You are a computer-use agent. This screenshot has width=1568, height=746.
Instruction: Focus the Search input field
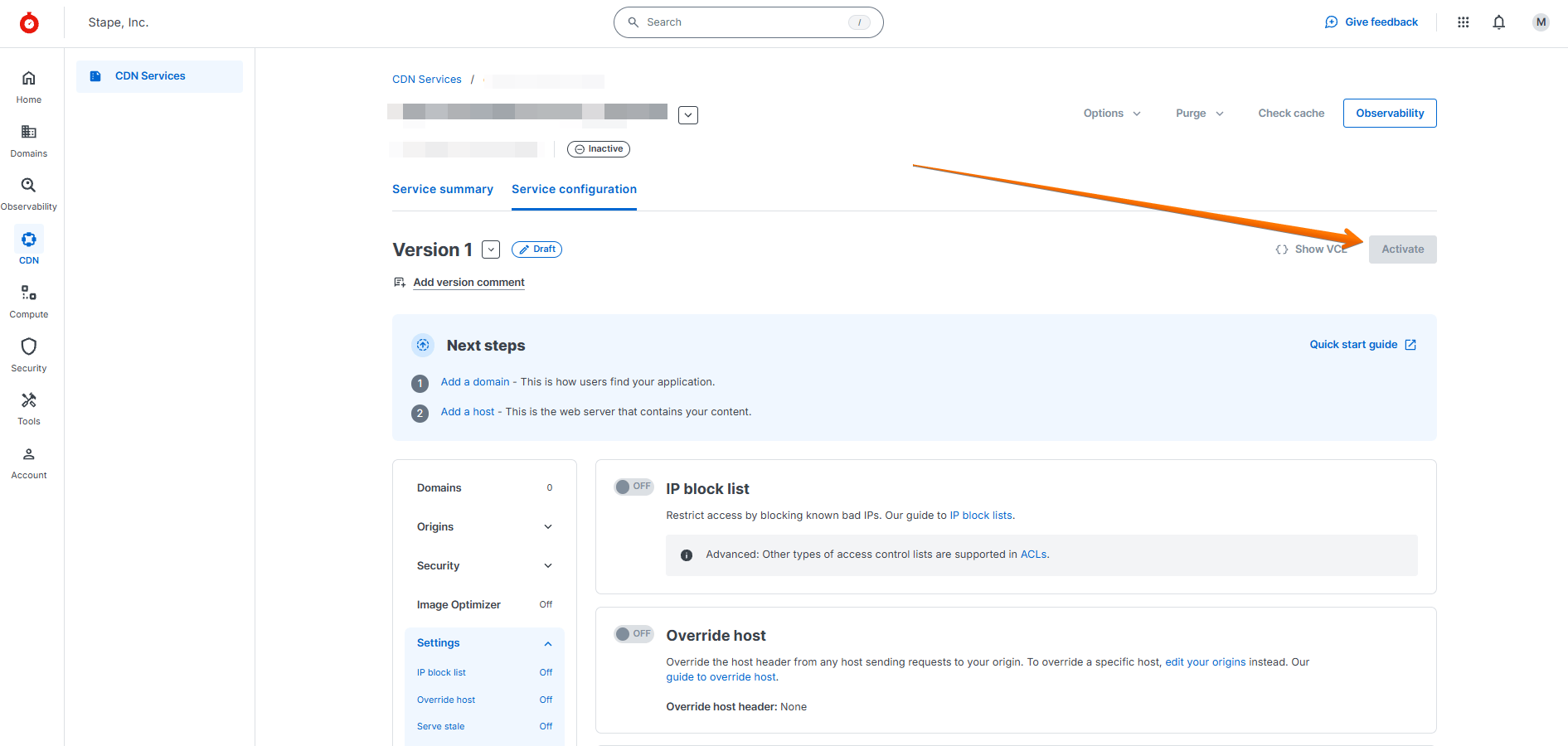point(749,22)
